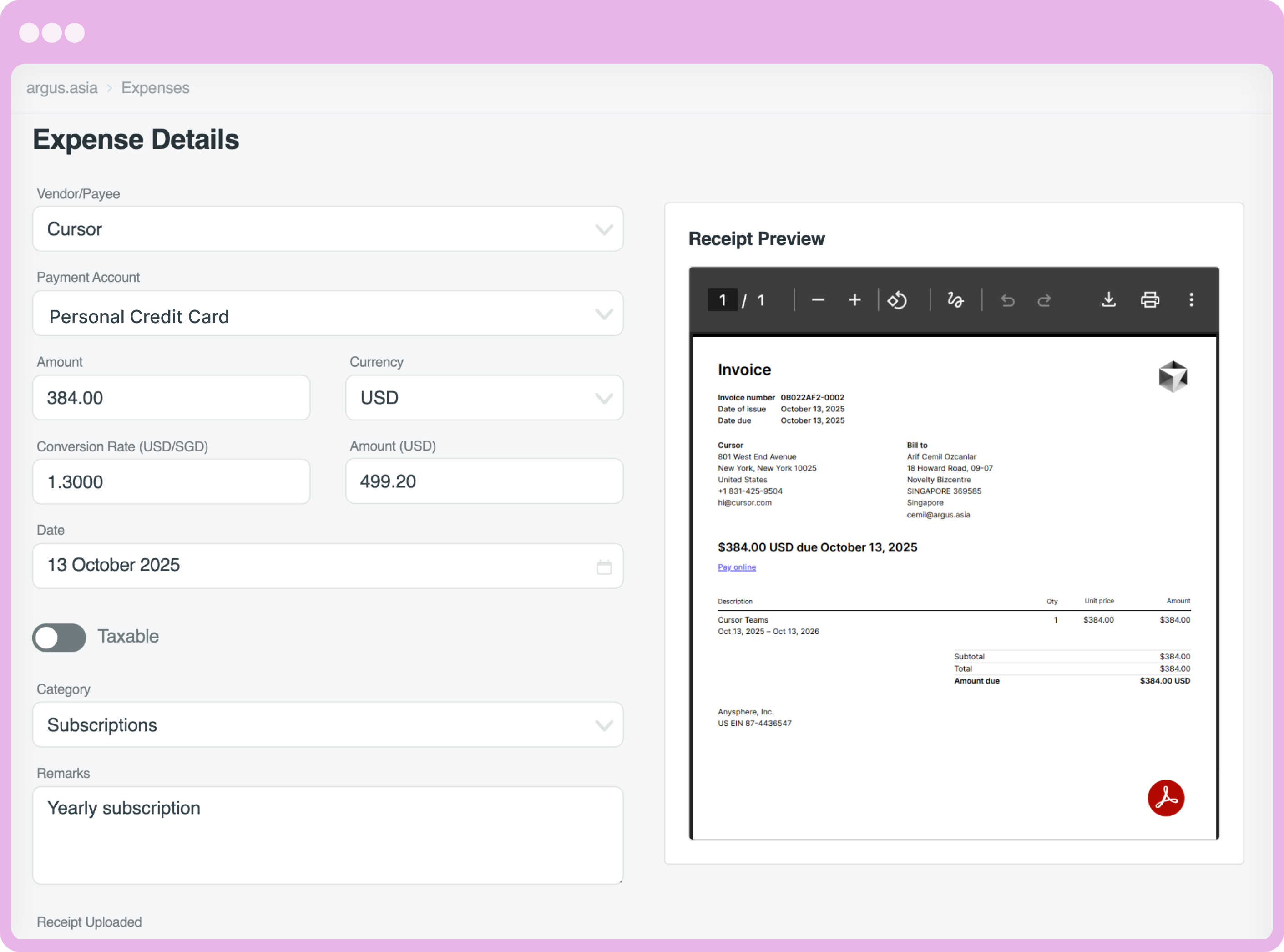Click the Adobe Acrobat badge on the invoice
1284x952 pixels.
click(1166, 798)
